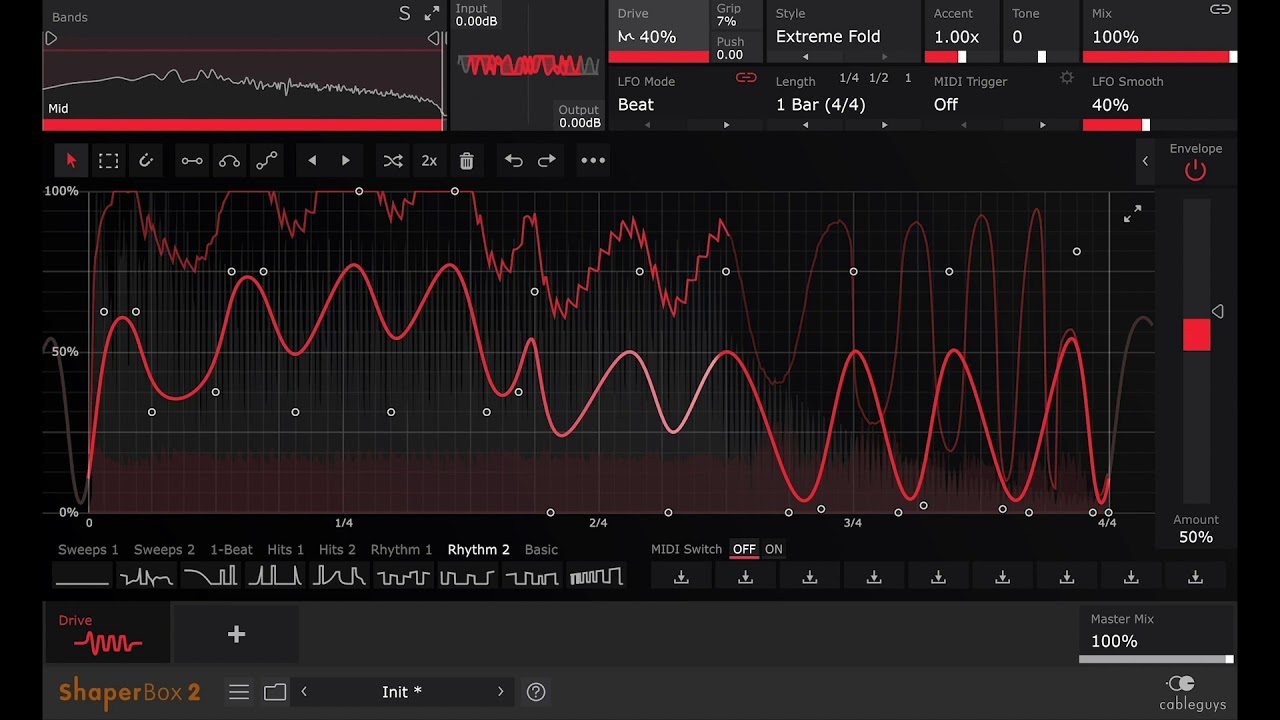Click the Envelope Amount red fader
1280x720 pixels.
[1196, 335]
